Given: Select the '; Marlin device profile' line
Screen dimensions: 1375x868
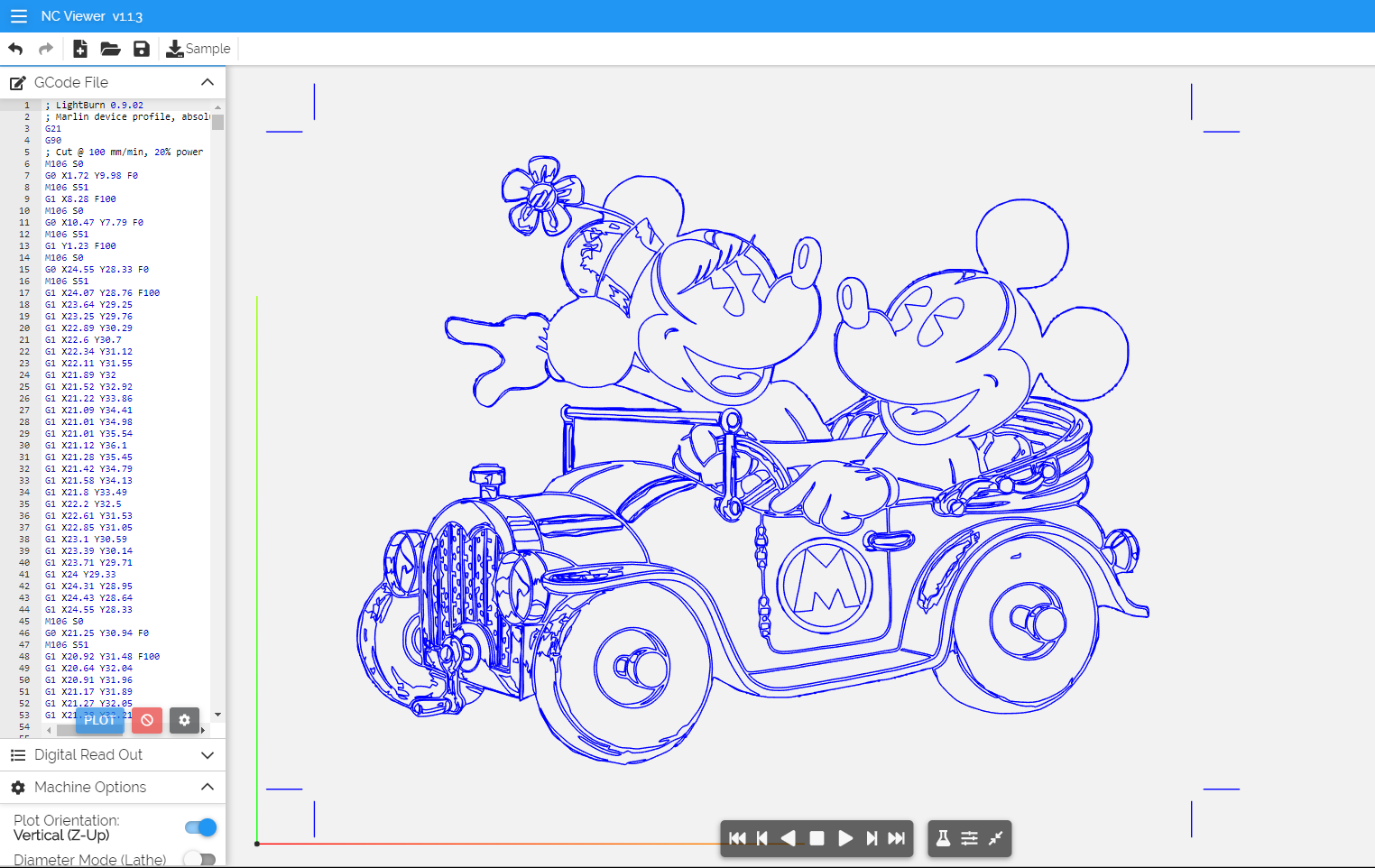Looking at the screenshot, I should (x=127, y=117).
